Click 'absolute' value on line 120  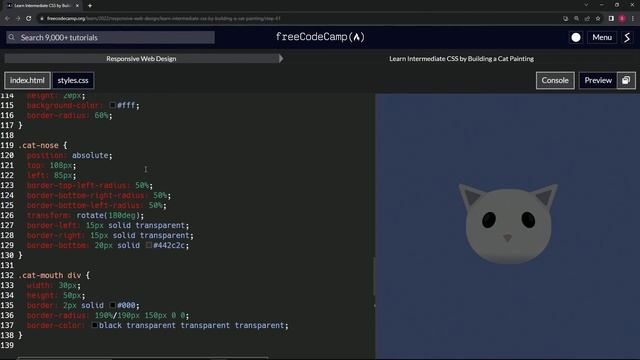click(x=90, y=156)
